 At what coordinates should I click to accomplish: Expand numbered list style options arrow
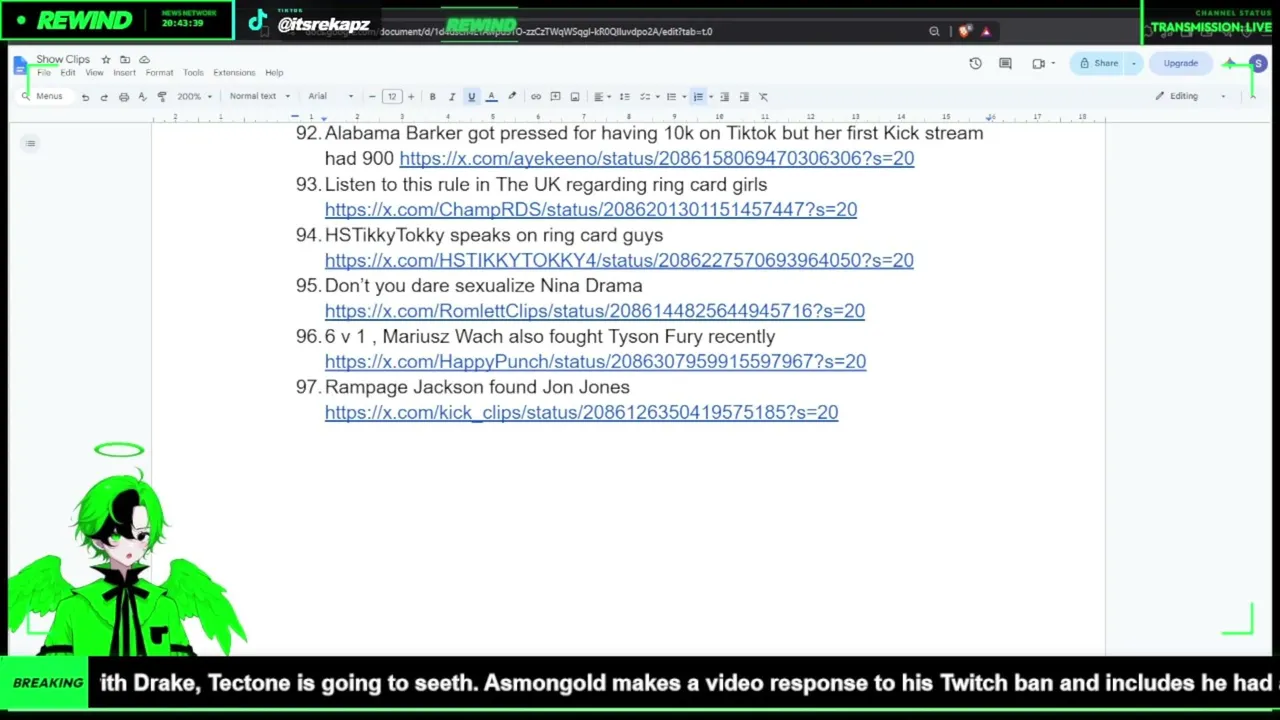click(x=710, y=97)
